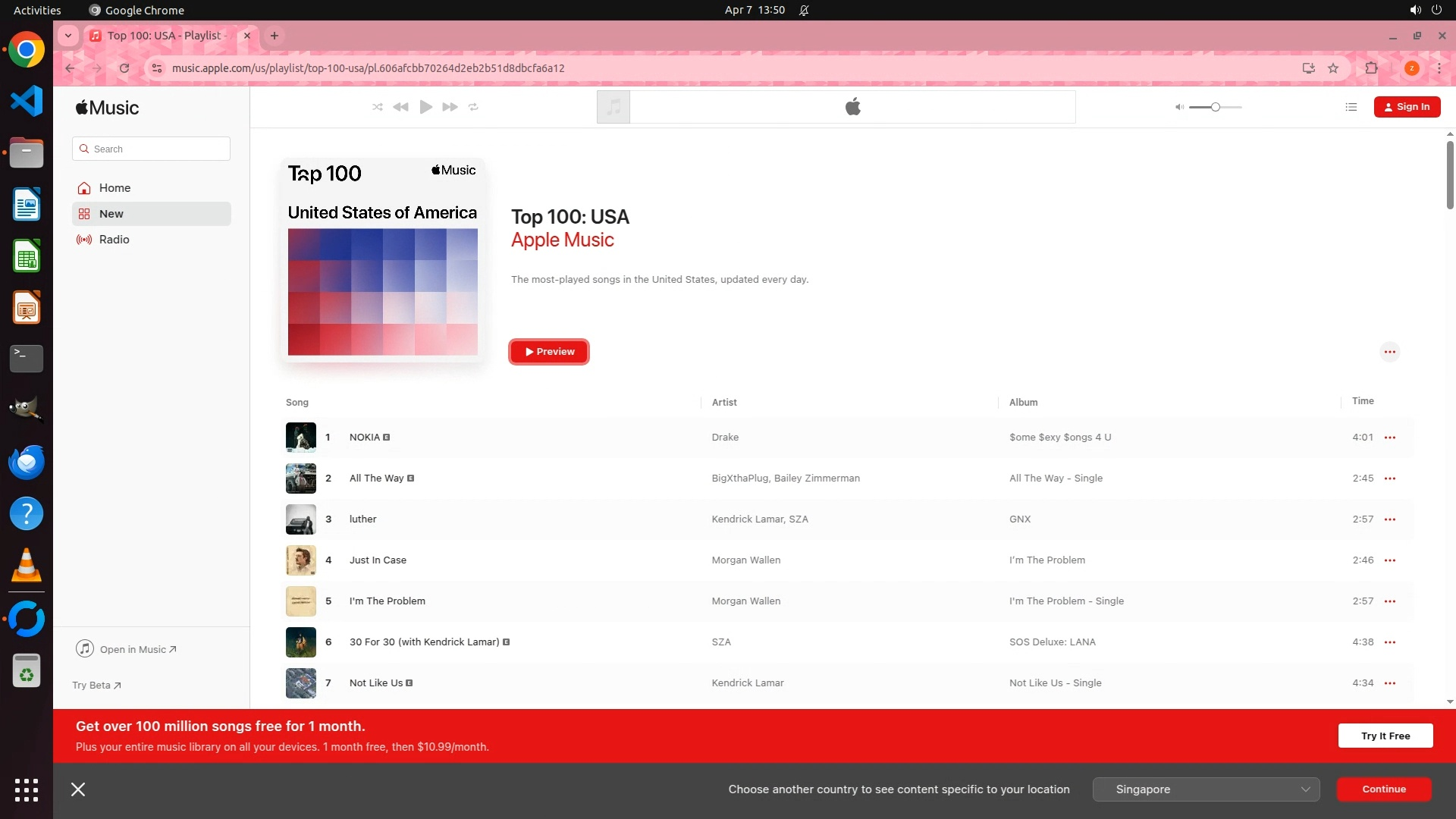Close the country selection banner
This screenshot has height=819, width=1456.
click(x=78, y=789)
